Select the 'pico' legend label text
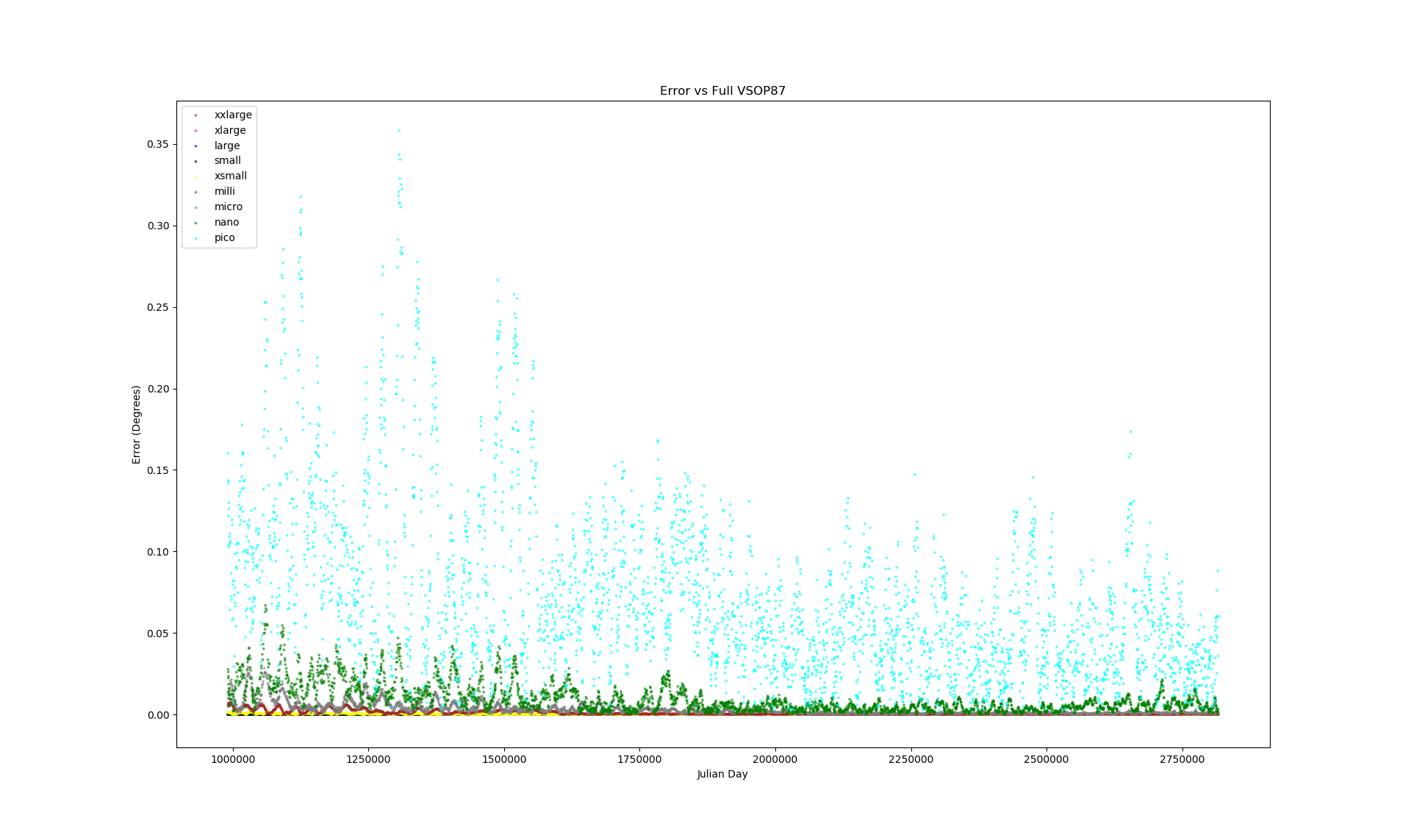The width and height of the screenshot is (1411, 840). 224,237
